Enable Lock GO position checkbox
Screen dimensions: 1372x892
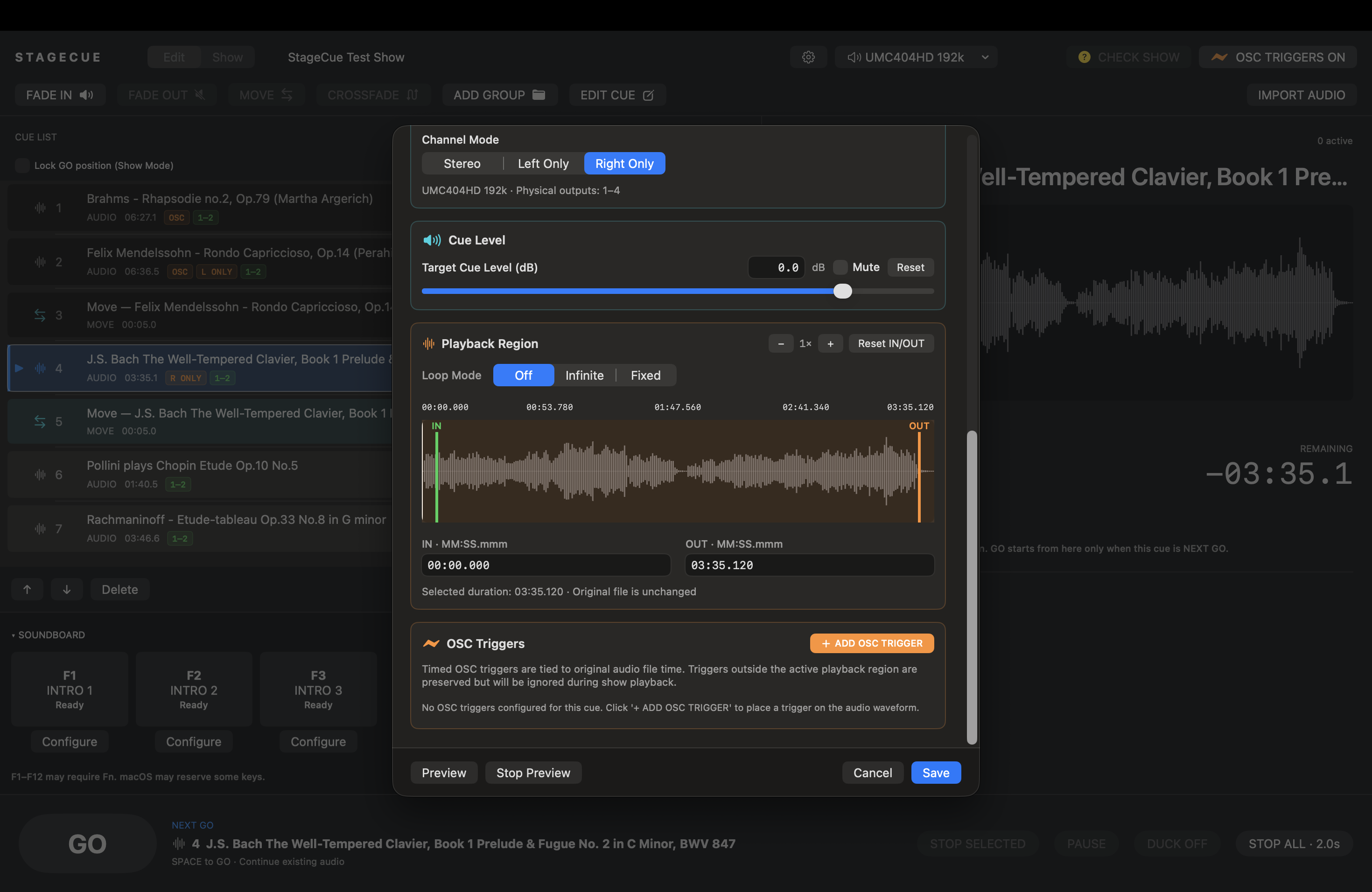[x=22, y=165]
